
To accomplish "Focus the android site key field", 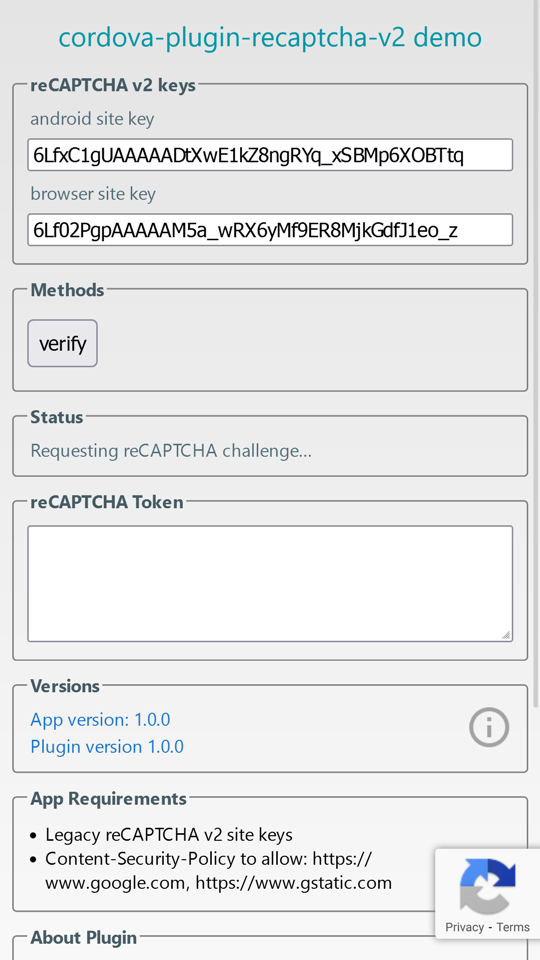I will pyautogui.click(x=270, y=155).
